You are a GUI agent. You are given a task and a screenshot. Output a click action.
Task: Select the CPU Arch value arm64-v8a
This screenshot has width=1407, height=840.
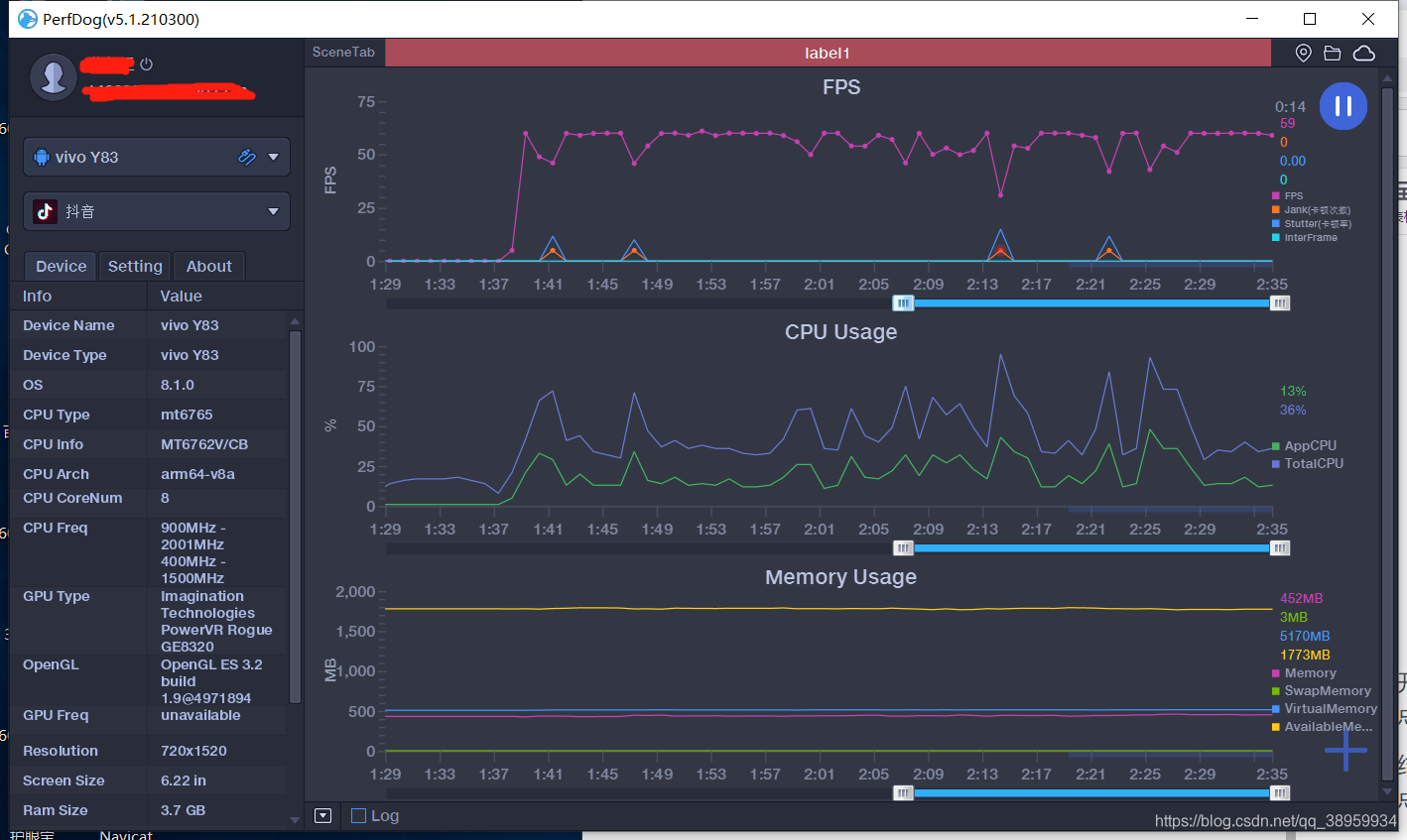[x=197, y=474]
